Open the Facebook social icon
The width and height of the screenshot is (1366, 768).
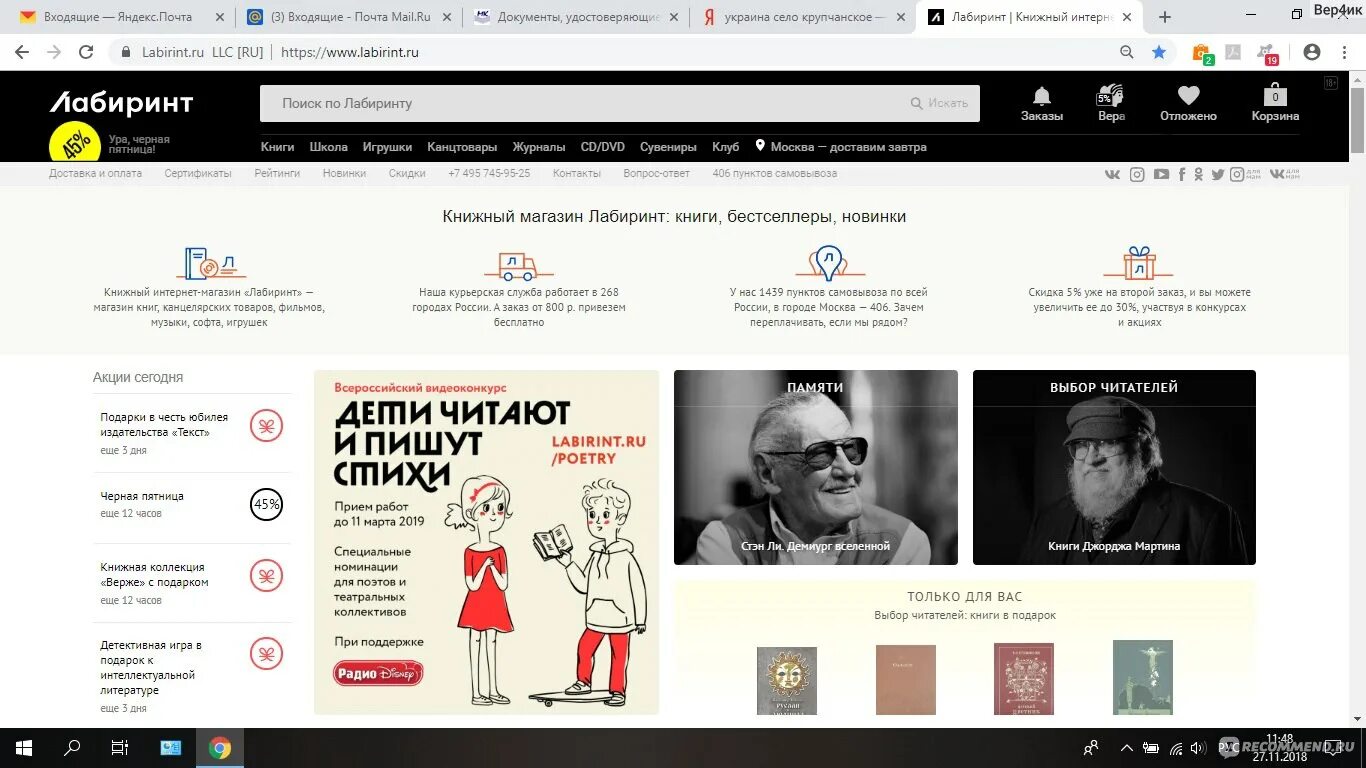tap(1182, 174)
